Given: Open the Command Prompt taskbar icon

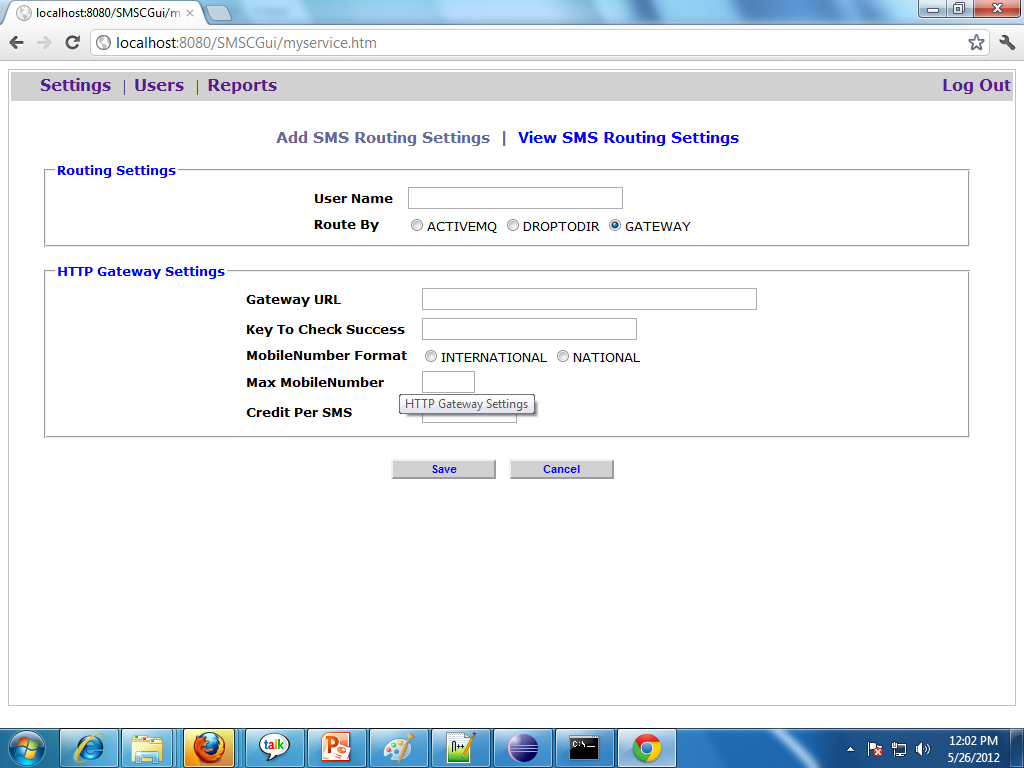Looking at the screenshot, I should pyautogui.click(x=584, y=747).
